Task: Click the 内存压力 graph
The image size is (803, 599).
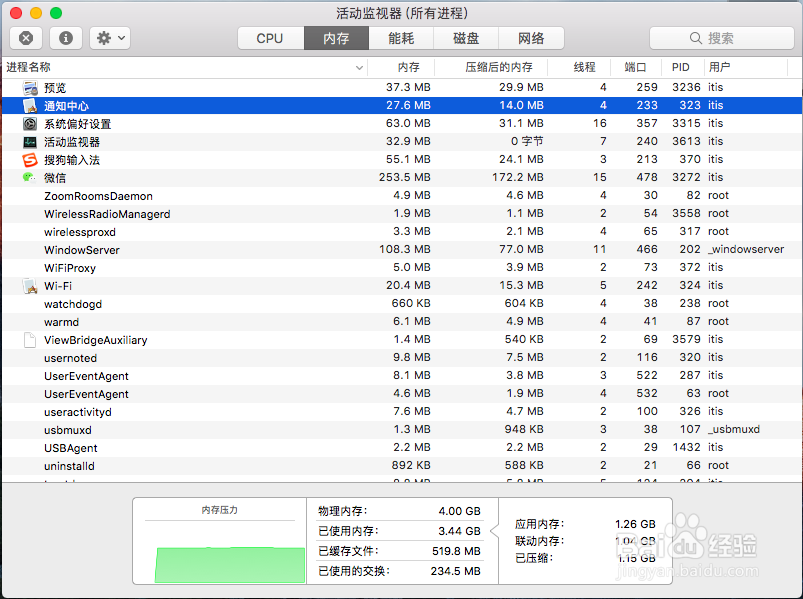Action: pos(229,565)
